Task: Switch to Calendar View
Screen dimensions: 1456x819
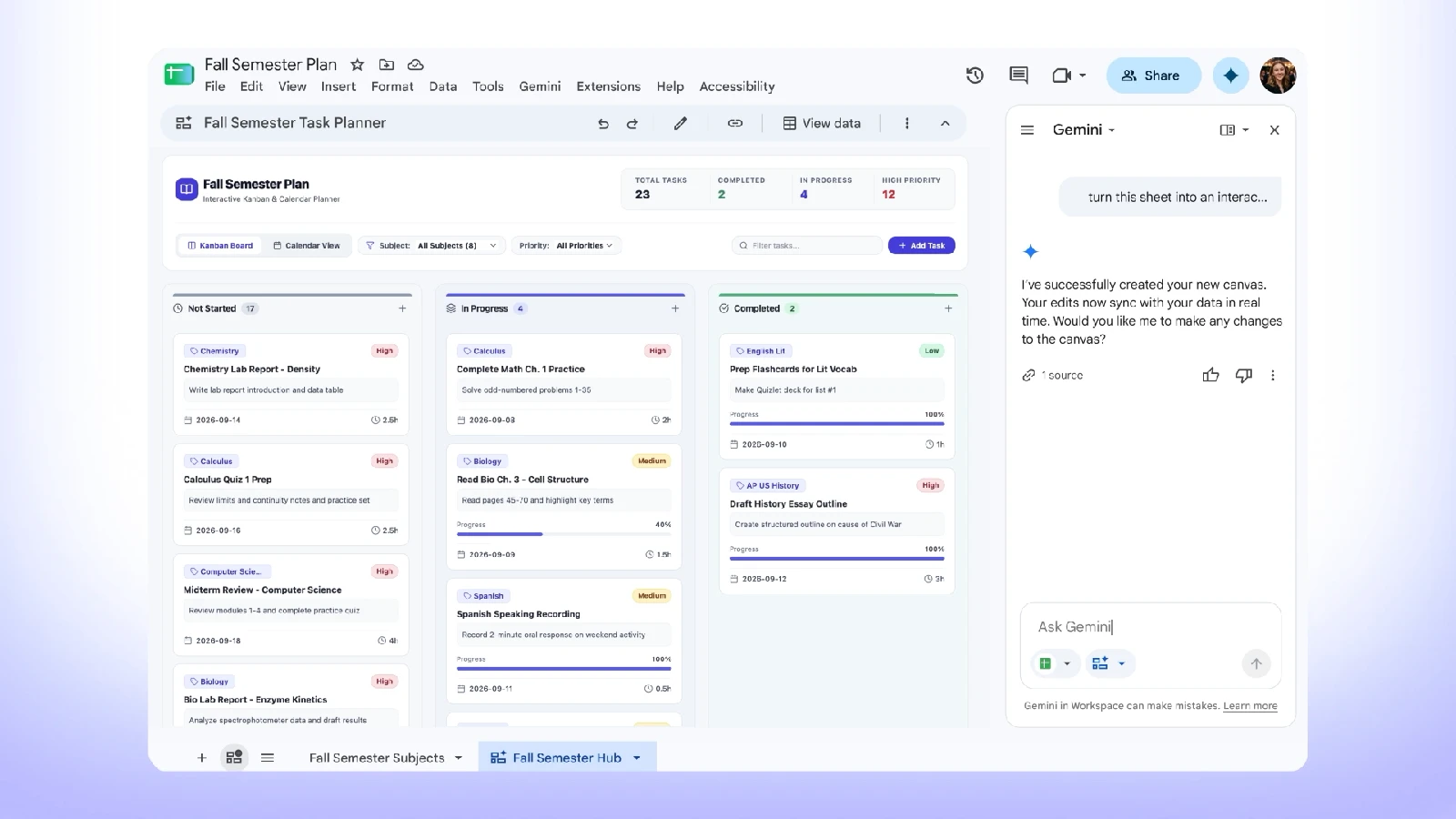Action: [x=307, y=246]
